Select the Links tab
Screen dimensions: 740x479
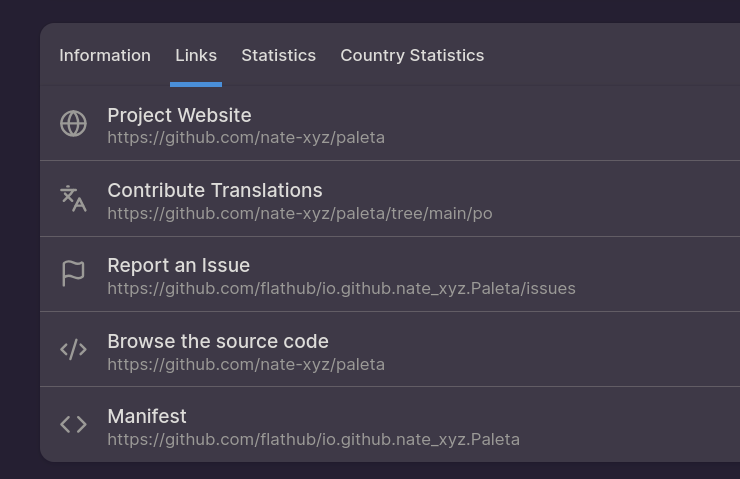196,55
